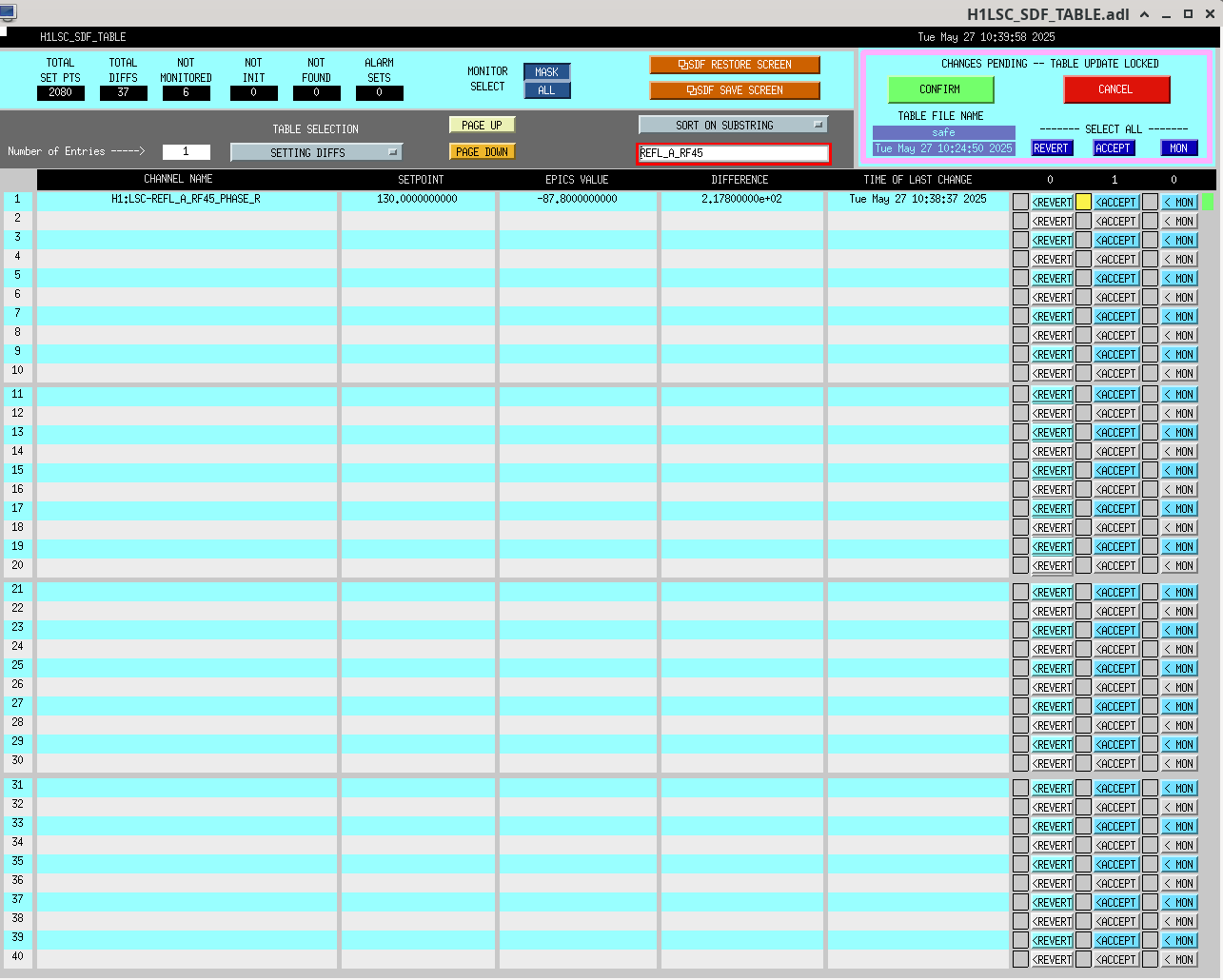This screenshot has width=1223, height=980.
Task: Click the ACCEPT button in row 3
Action: [1115, 240]
